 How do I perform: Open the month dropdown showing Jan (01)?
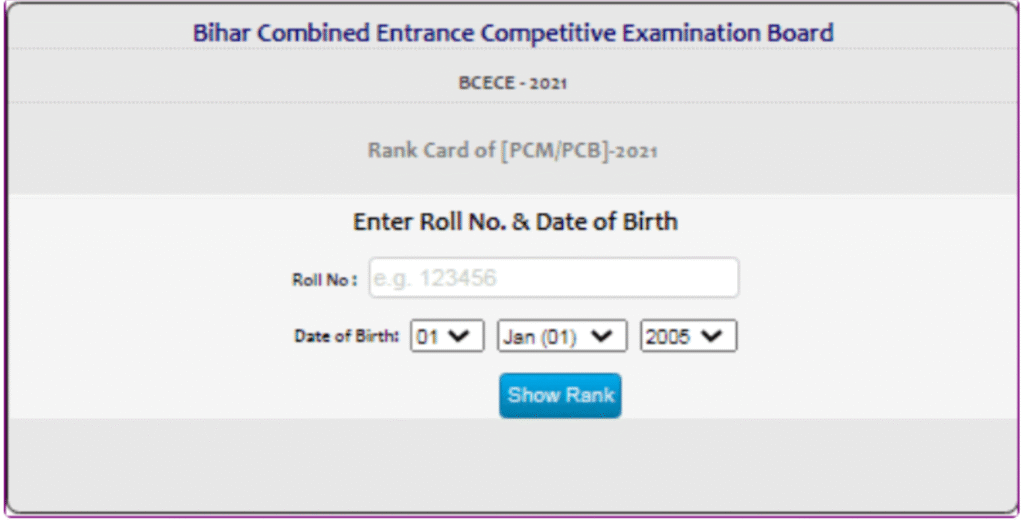point(562,336)
